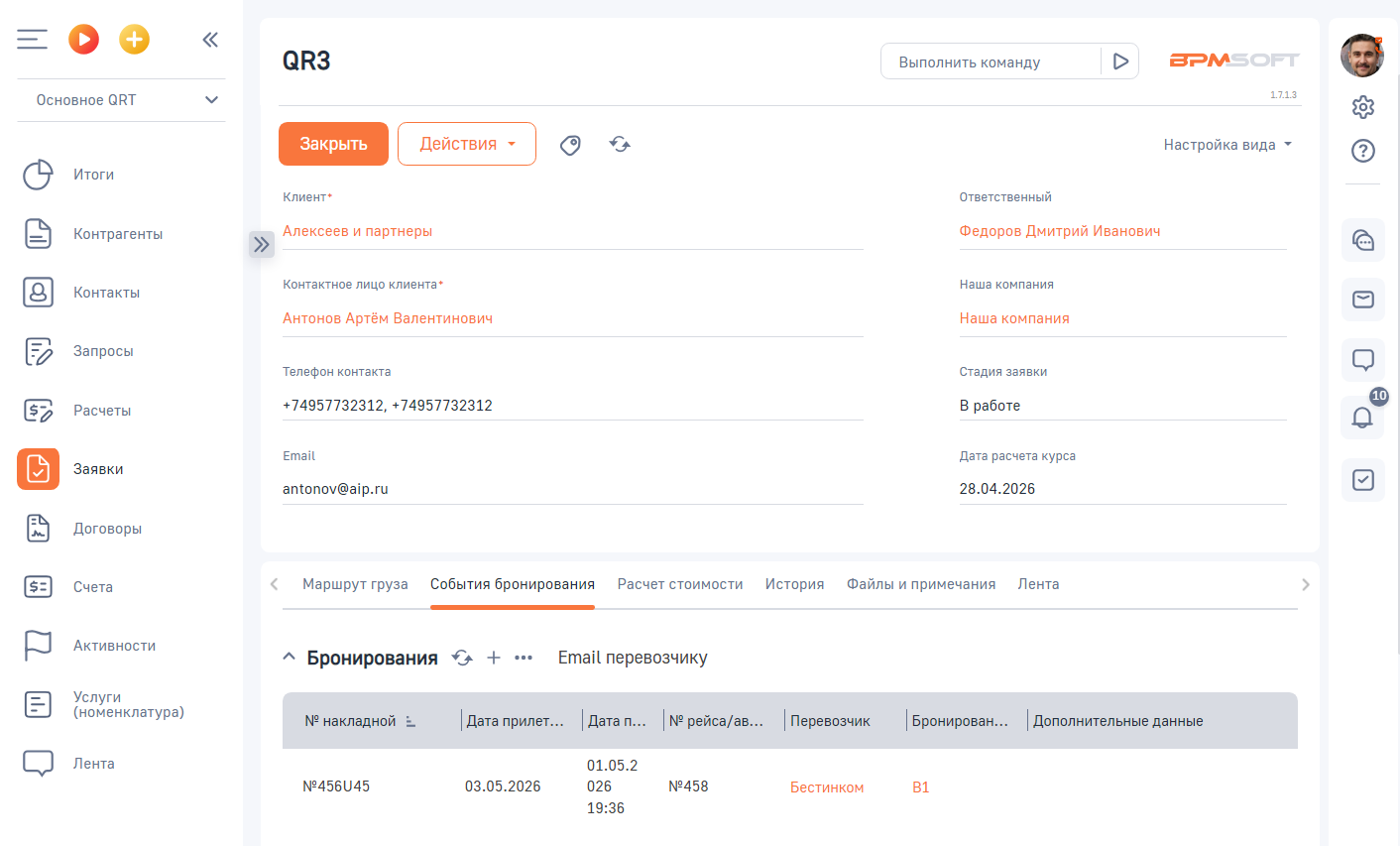Switch to the Расчет стоимости tab
This screenshot has width=1400, height=846.
click(x=680, y=583)
